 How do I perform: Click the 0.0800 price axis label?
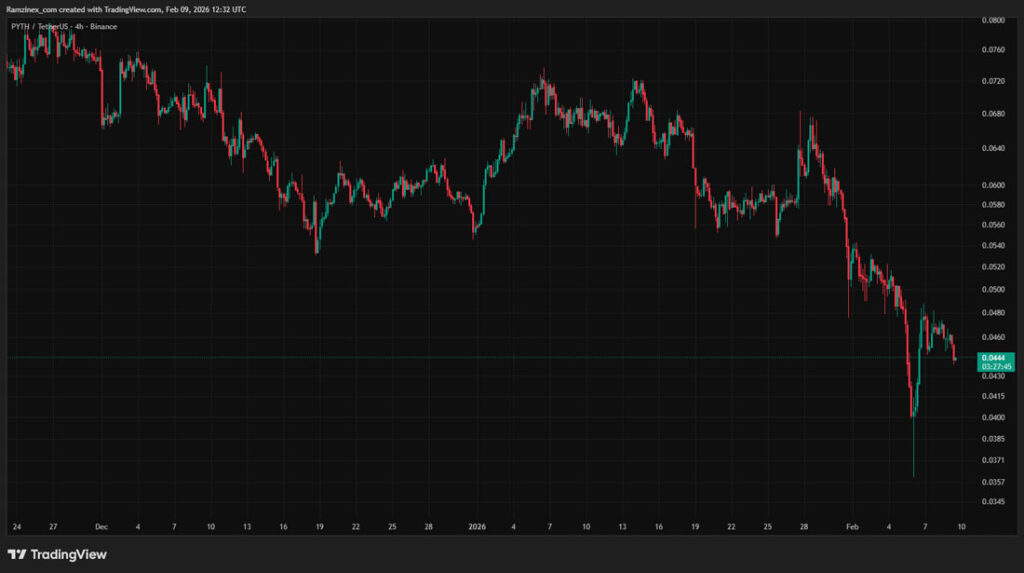tap(993, 20)
